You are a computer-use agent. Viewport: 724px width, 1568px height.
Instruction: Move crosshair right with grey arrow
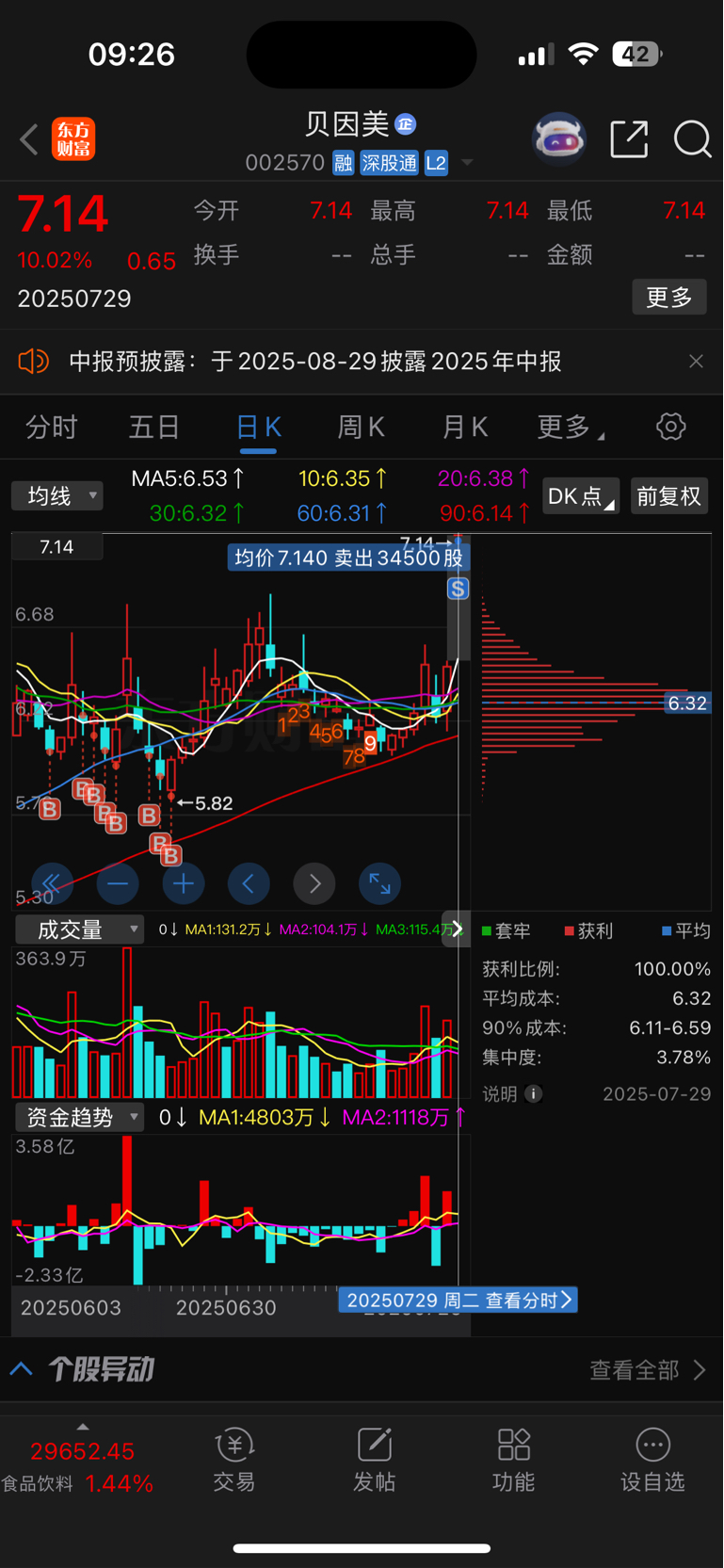coord(314,883)
